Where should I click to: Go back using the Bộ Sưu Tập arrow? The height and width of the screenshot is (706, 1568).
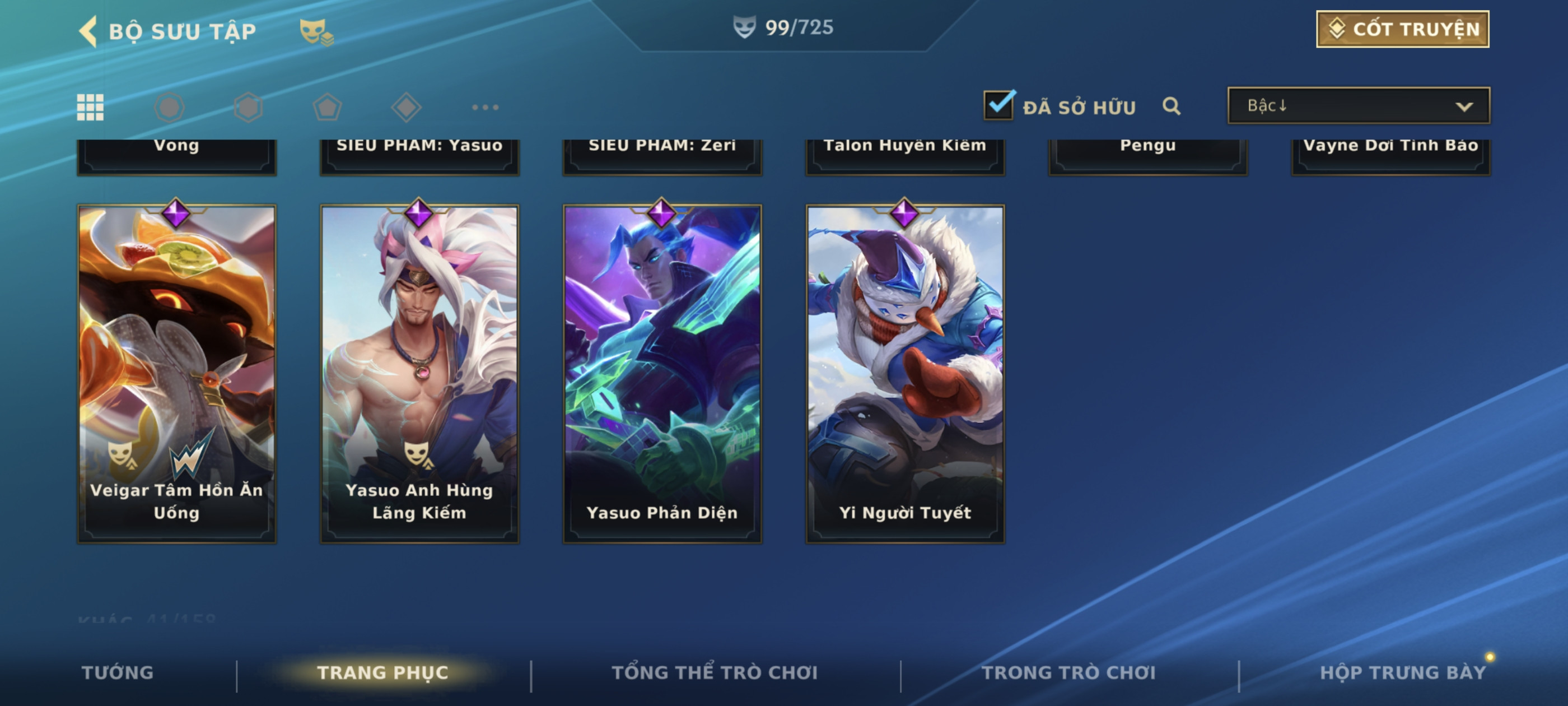point(88,31)
